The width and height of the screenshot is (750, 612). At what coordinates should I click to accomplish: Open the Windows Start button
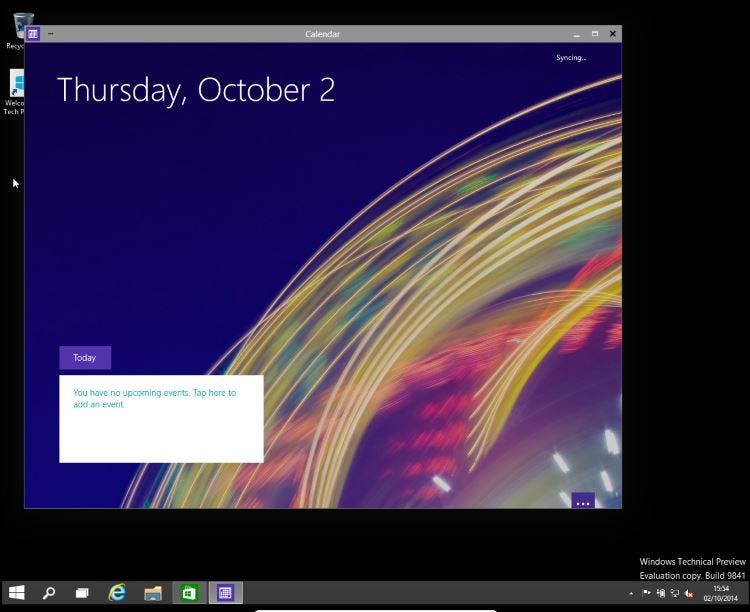click(x=17, y=593)
